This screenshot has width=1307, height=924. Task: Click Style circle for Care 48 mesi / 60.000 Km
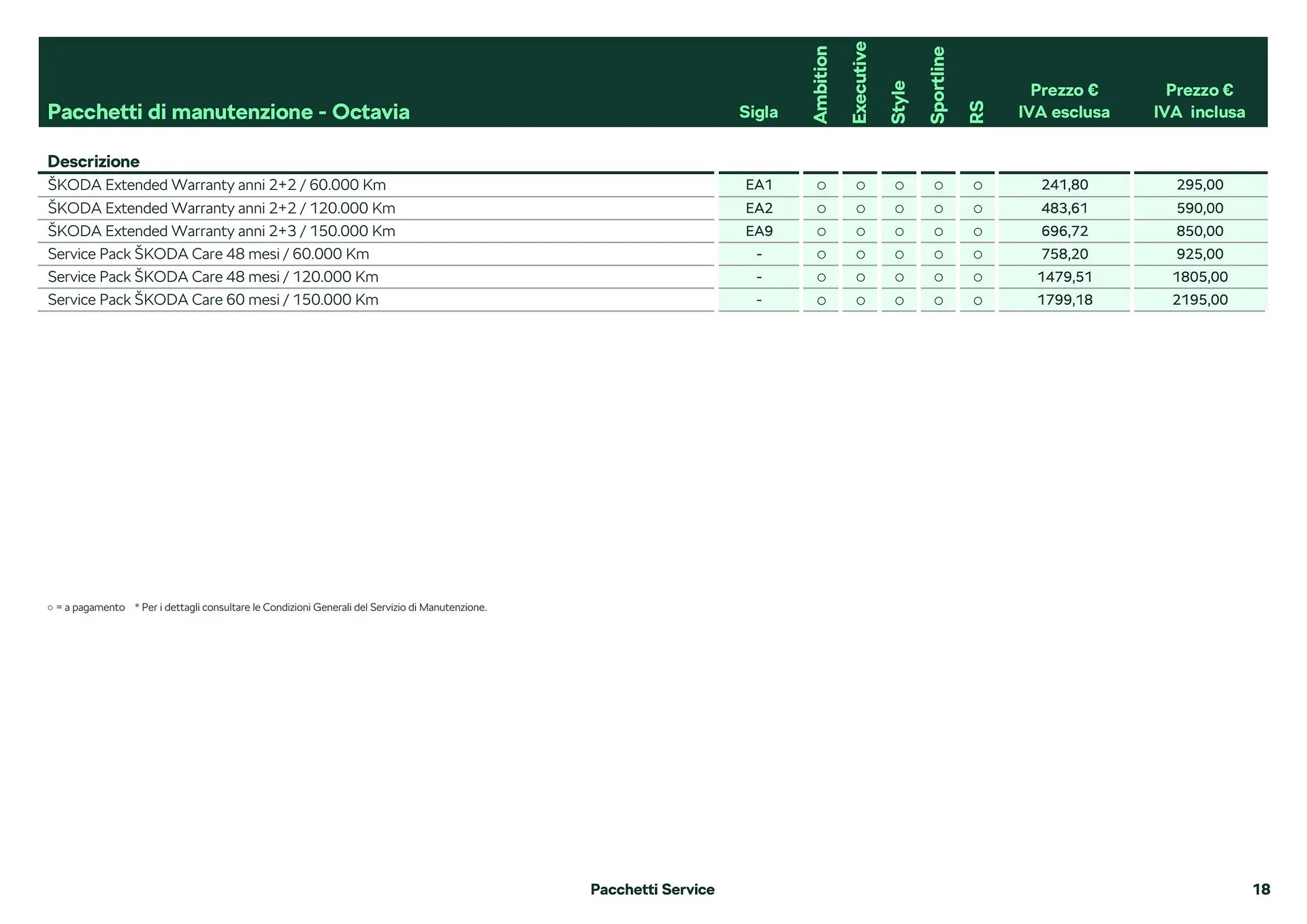pyautogui.click(x=899, y=254)
